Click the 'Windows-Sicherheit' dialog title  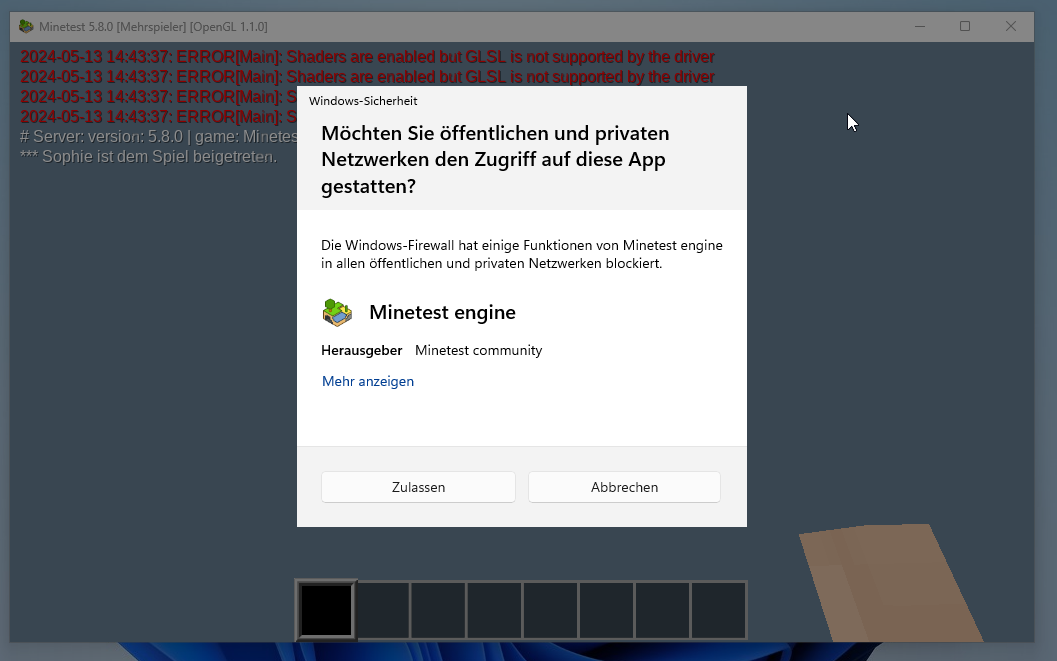[x=363, y=101]
